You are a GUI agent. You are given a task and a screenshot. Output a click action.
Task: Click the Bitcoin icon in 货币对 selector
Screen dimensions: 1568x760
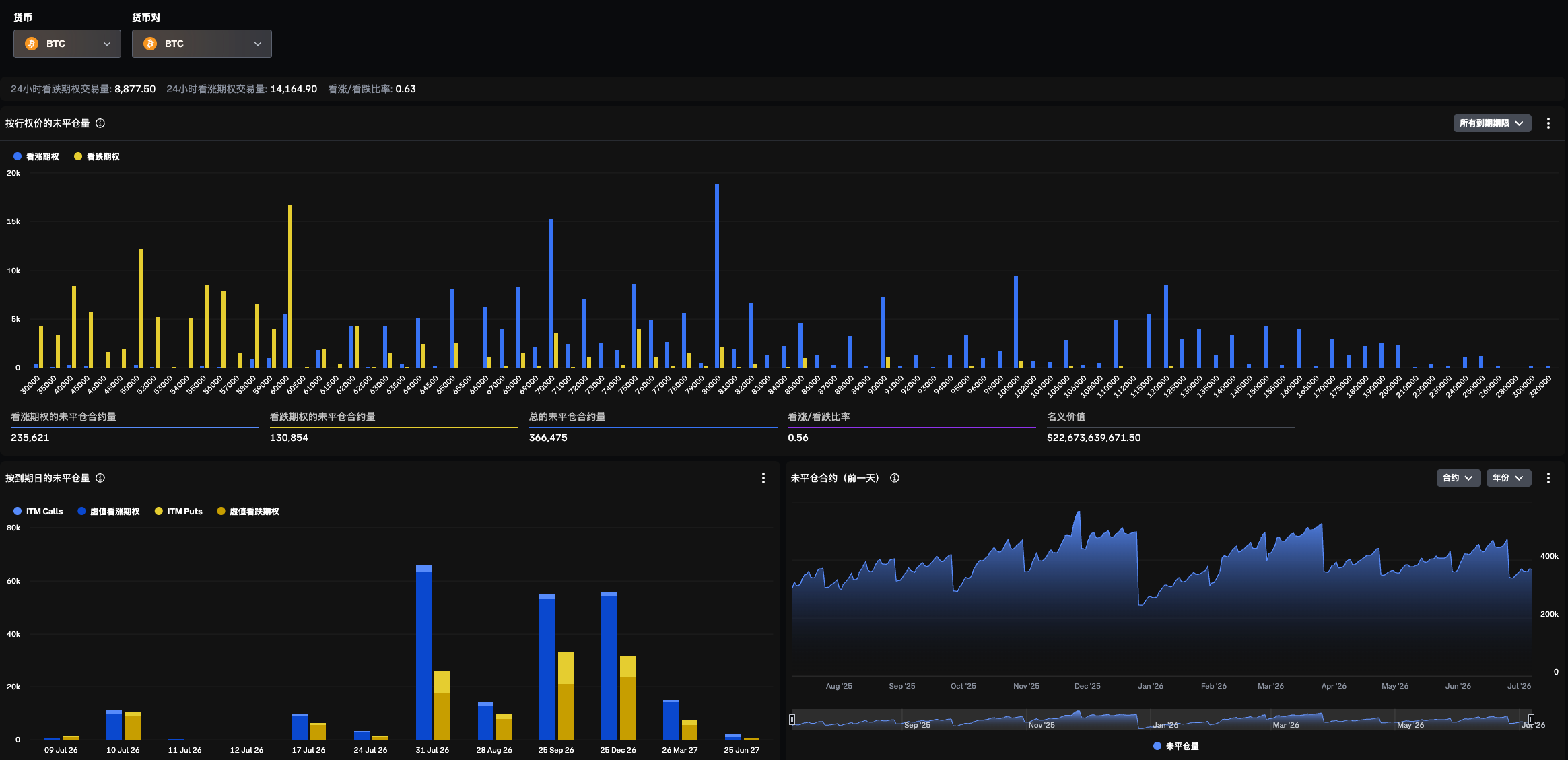tap(150, 44)
